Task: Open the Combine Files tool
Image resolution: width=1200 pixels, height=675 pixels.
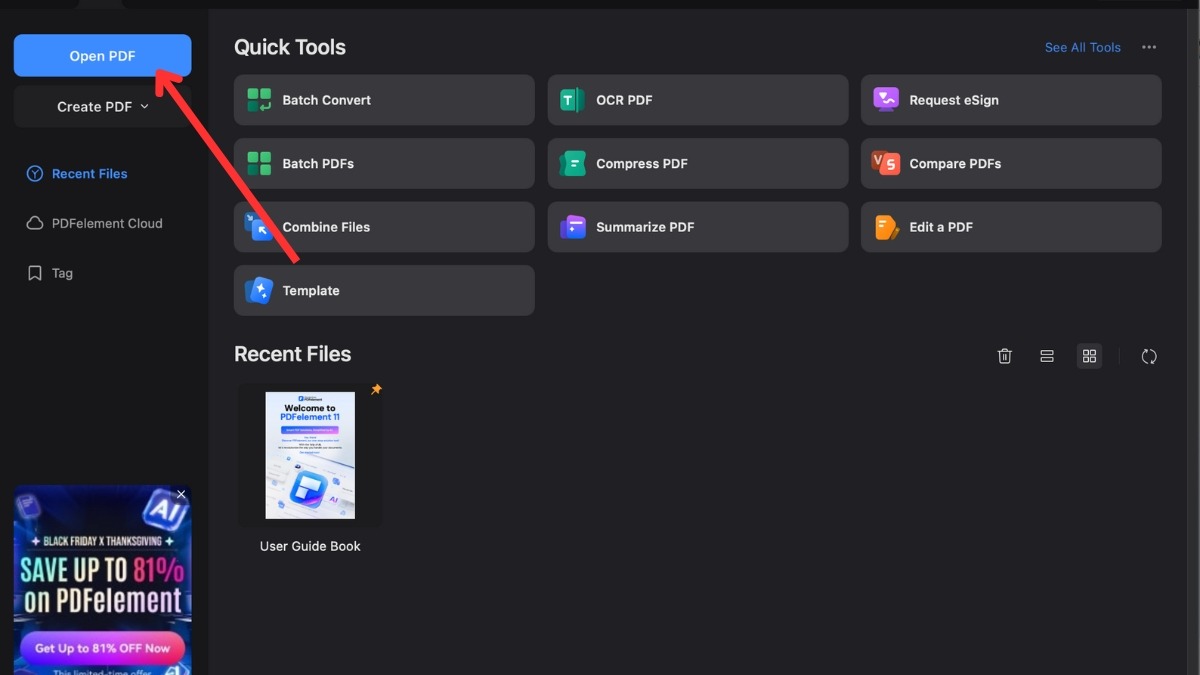Action: click(384, 227)
